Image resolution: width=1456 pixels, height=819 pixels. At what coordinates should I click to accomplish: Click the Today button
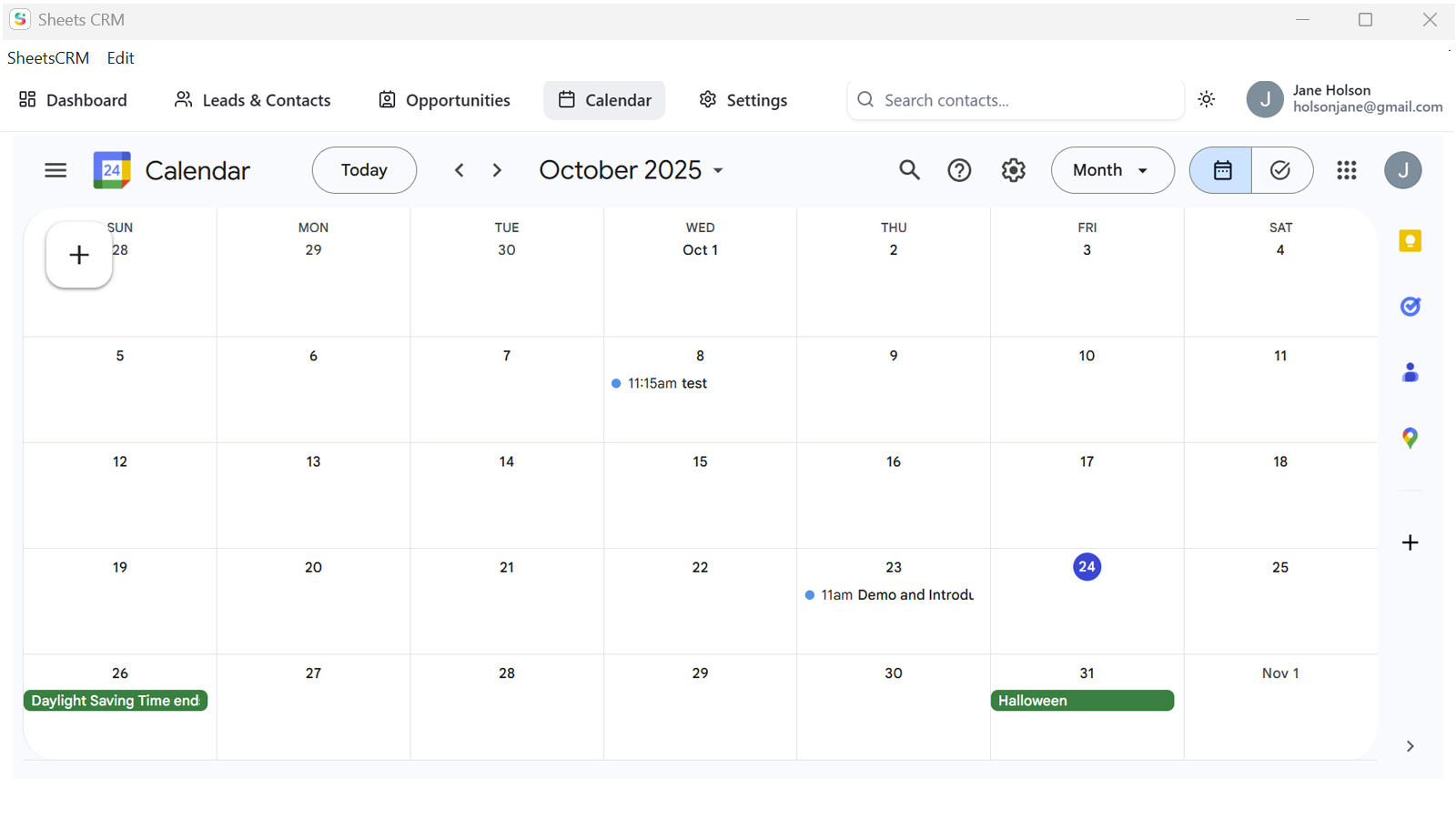tap(364, 170)
